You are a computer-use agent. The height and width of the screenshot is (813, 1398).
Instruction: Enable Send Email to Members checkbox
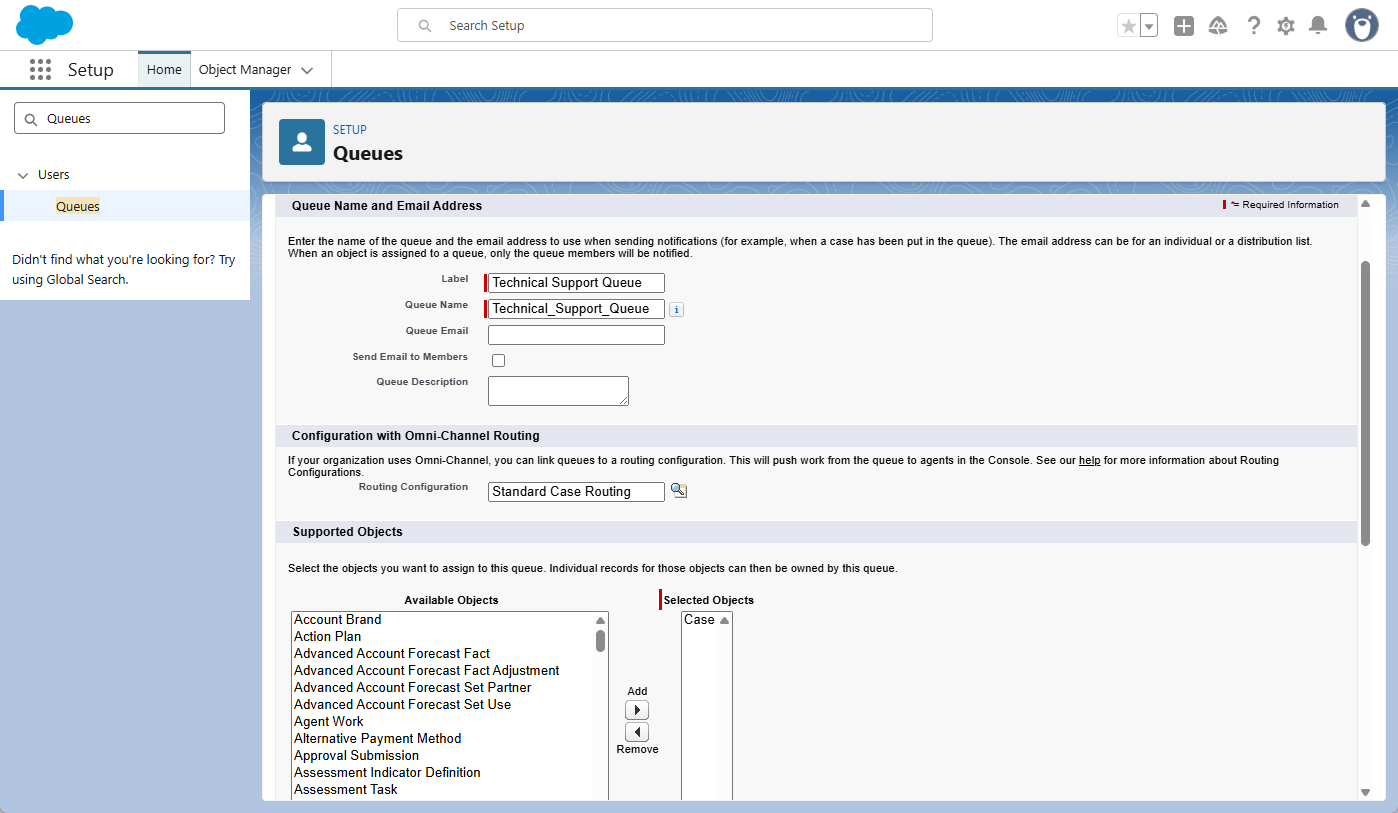[x=498, y=360]
